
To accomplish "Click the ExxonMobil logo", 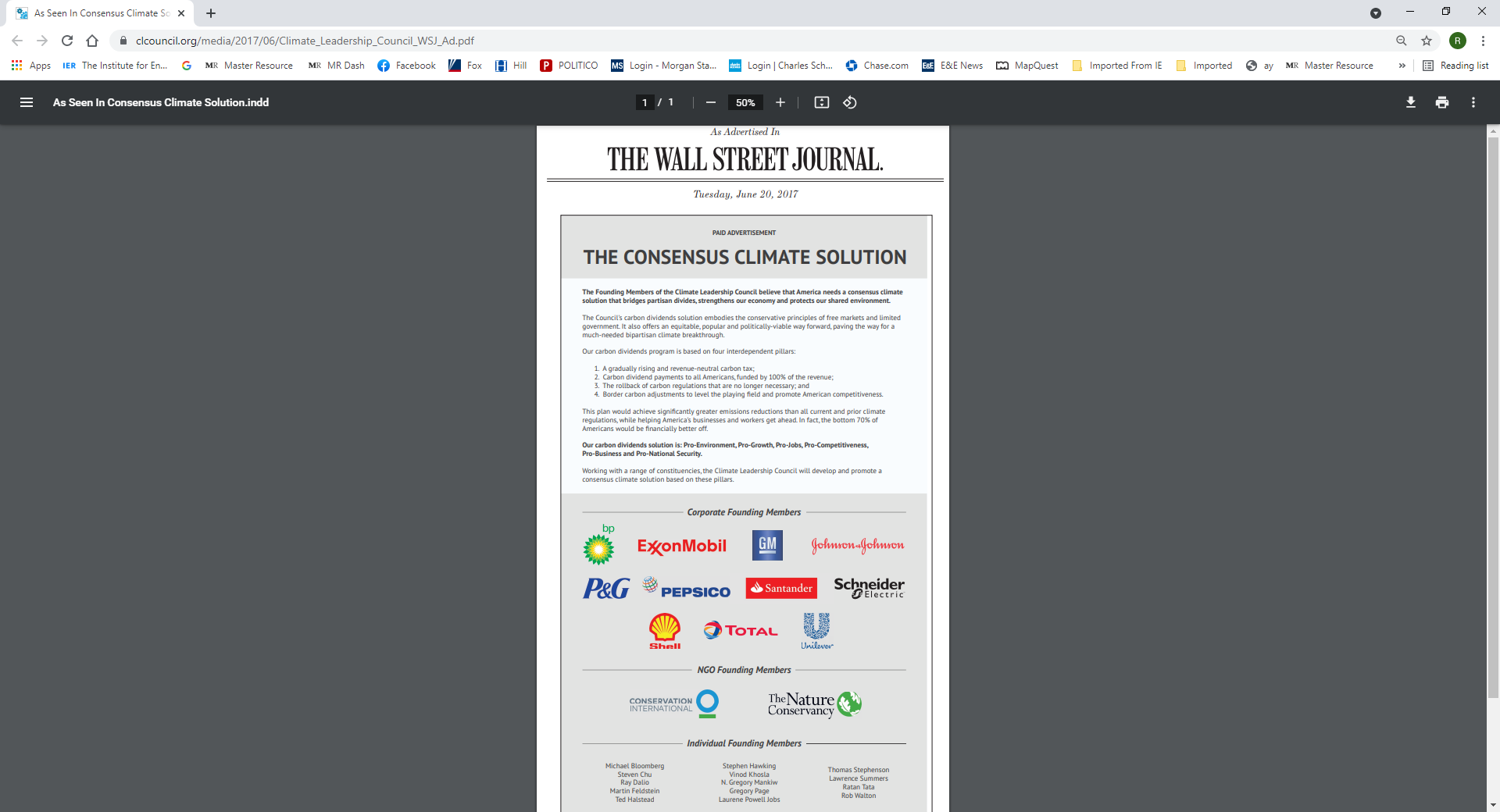I will coord(681,546).
